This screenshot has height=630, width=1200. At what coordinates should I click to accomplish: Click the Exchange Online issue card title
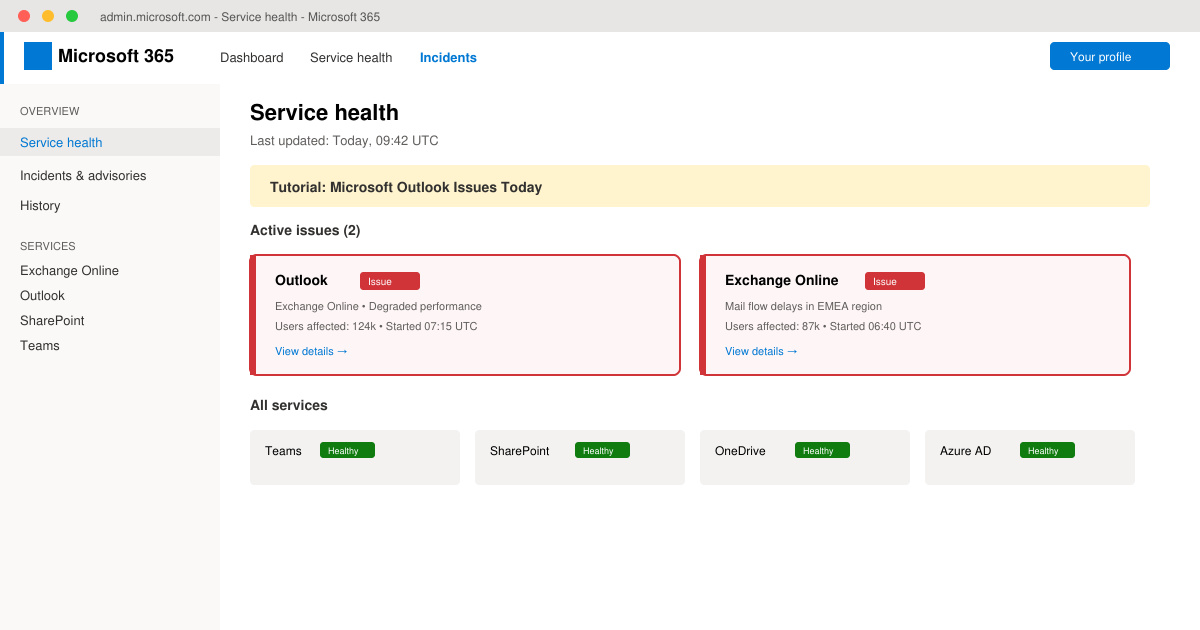tap(782, 280)
